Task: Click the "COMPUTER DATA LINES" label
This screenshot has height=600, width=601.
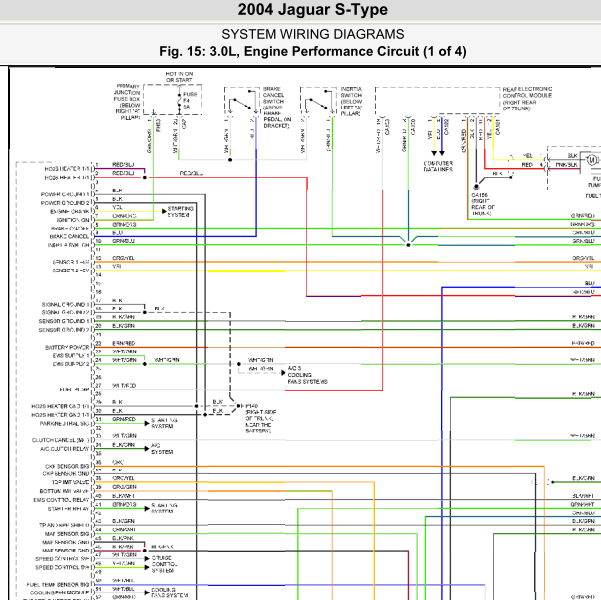Action: (x=438, y=166)
